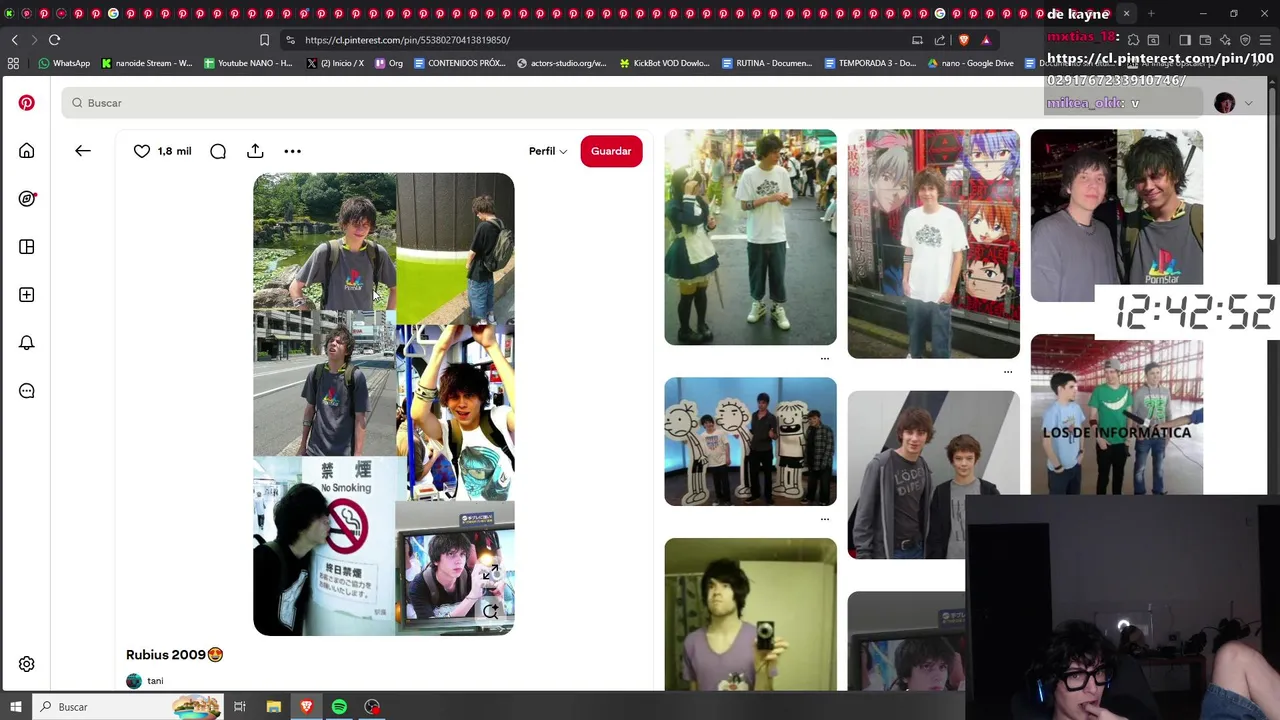Open a new browser tab with plus
The image size is (1280, 720).
[x=1151, y=14]
